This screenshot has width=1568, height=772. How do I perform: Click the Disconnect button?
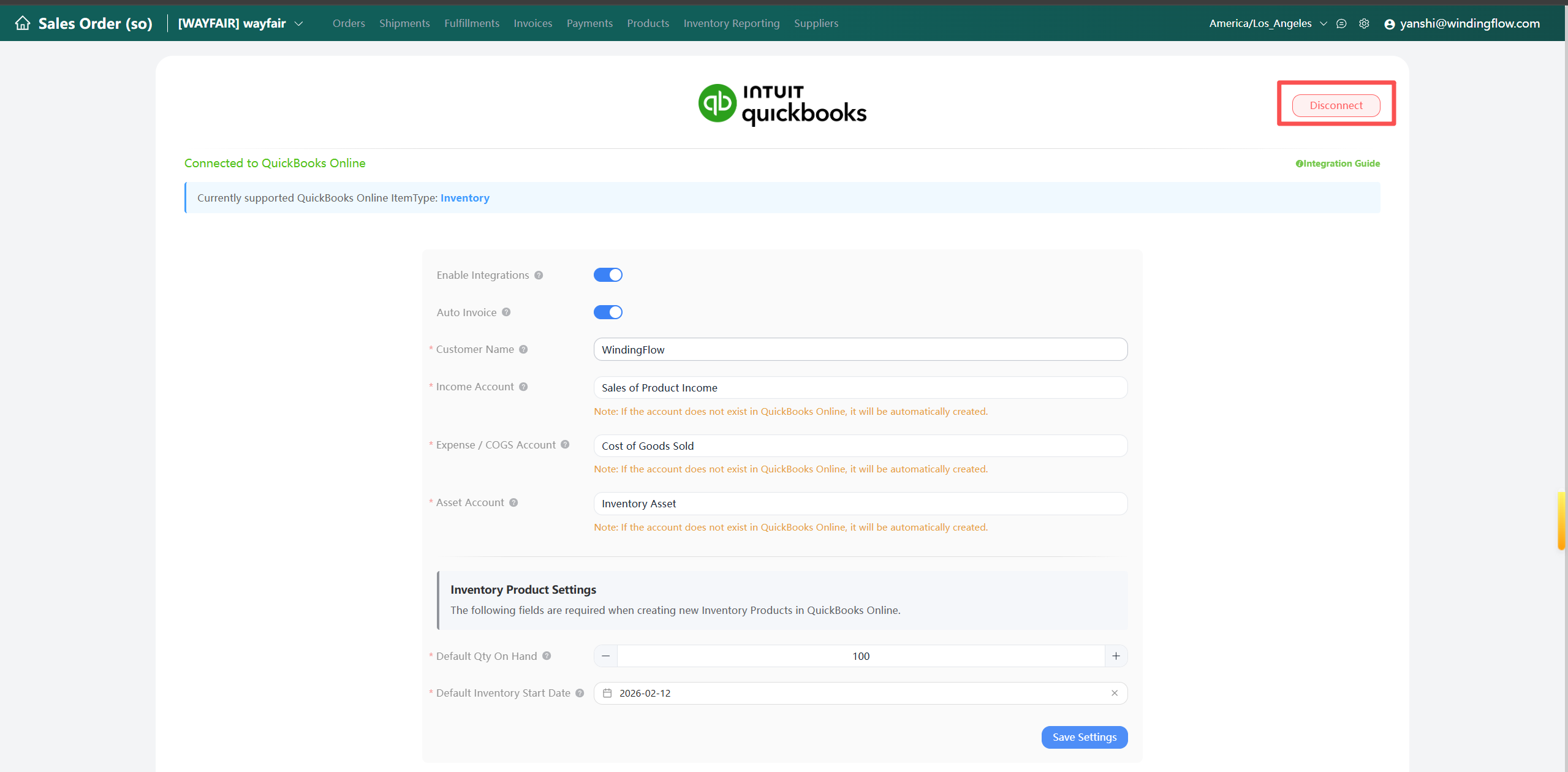1336,105
